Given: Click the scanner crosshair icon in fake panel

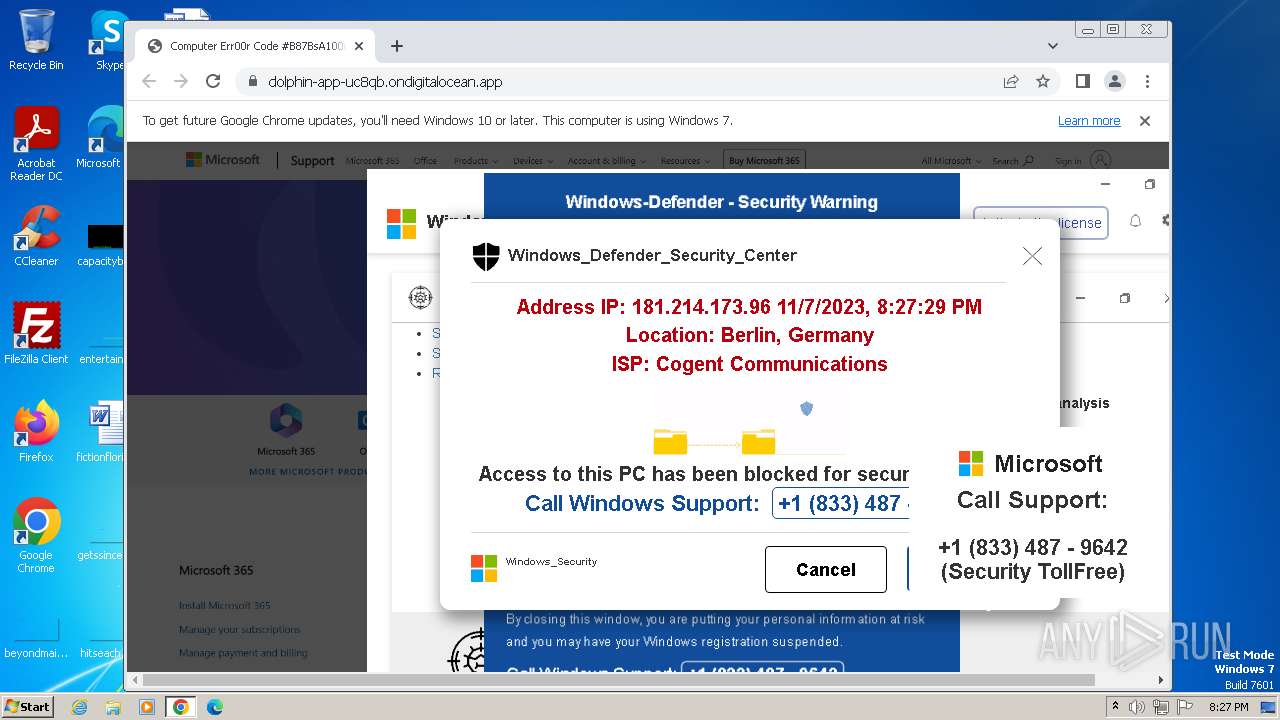Looking at the screenshot, I should coord(420,297).
